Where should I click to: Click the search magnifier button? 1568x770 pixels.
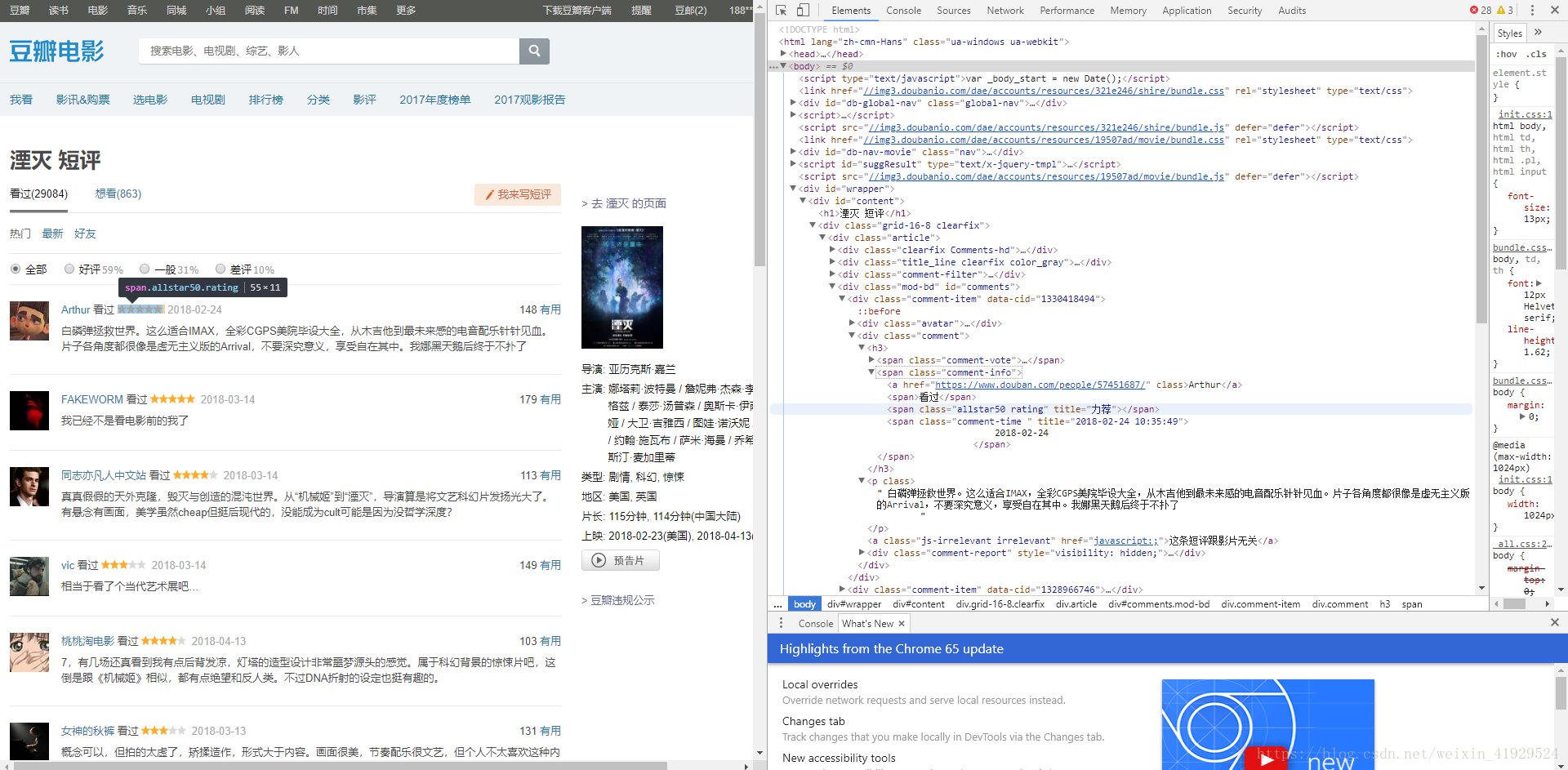[x=534, y=51]
